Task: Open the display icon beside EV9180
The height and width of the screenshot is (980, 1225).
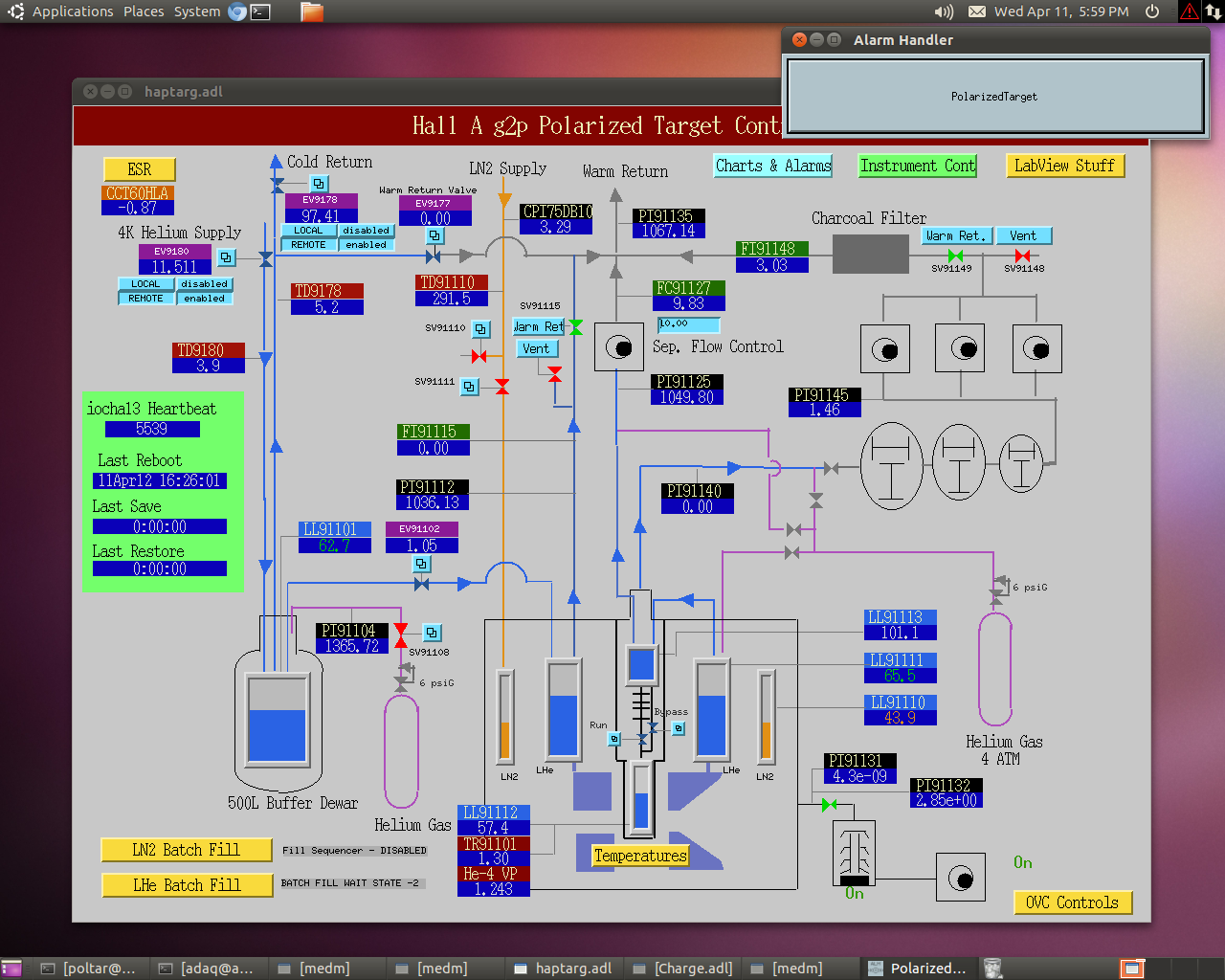Action: coord(226,257)
